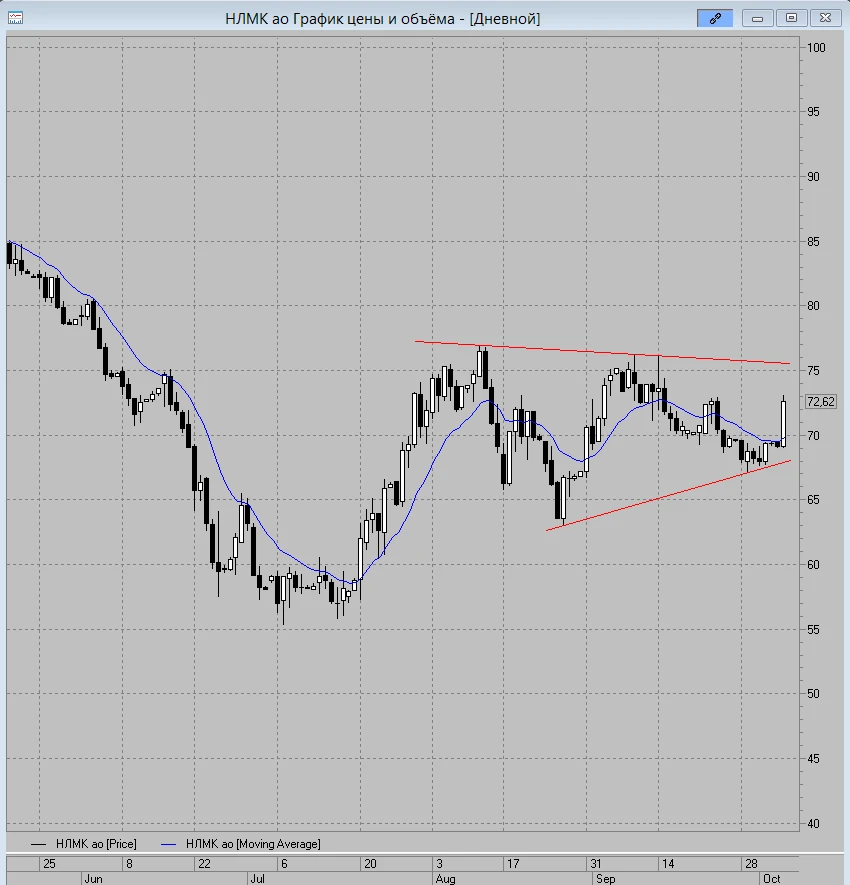The image size is (850, 885).
Task: Click the 100 level on price scale
Action: (x=816, y=47)
